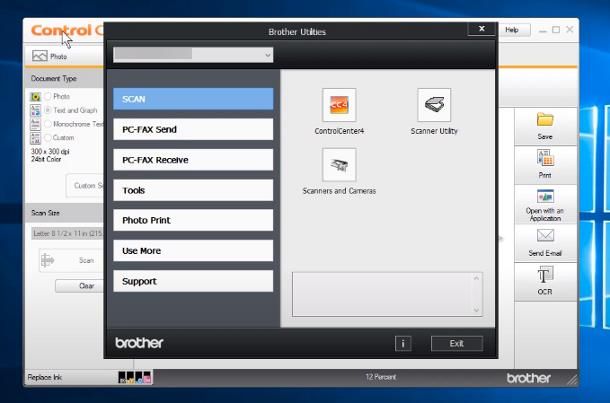This screenshot has width=610, height=403.
Task: Select the SCAN menu category
Action: [193, 99]
